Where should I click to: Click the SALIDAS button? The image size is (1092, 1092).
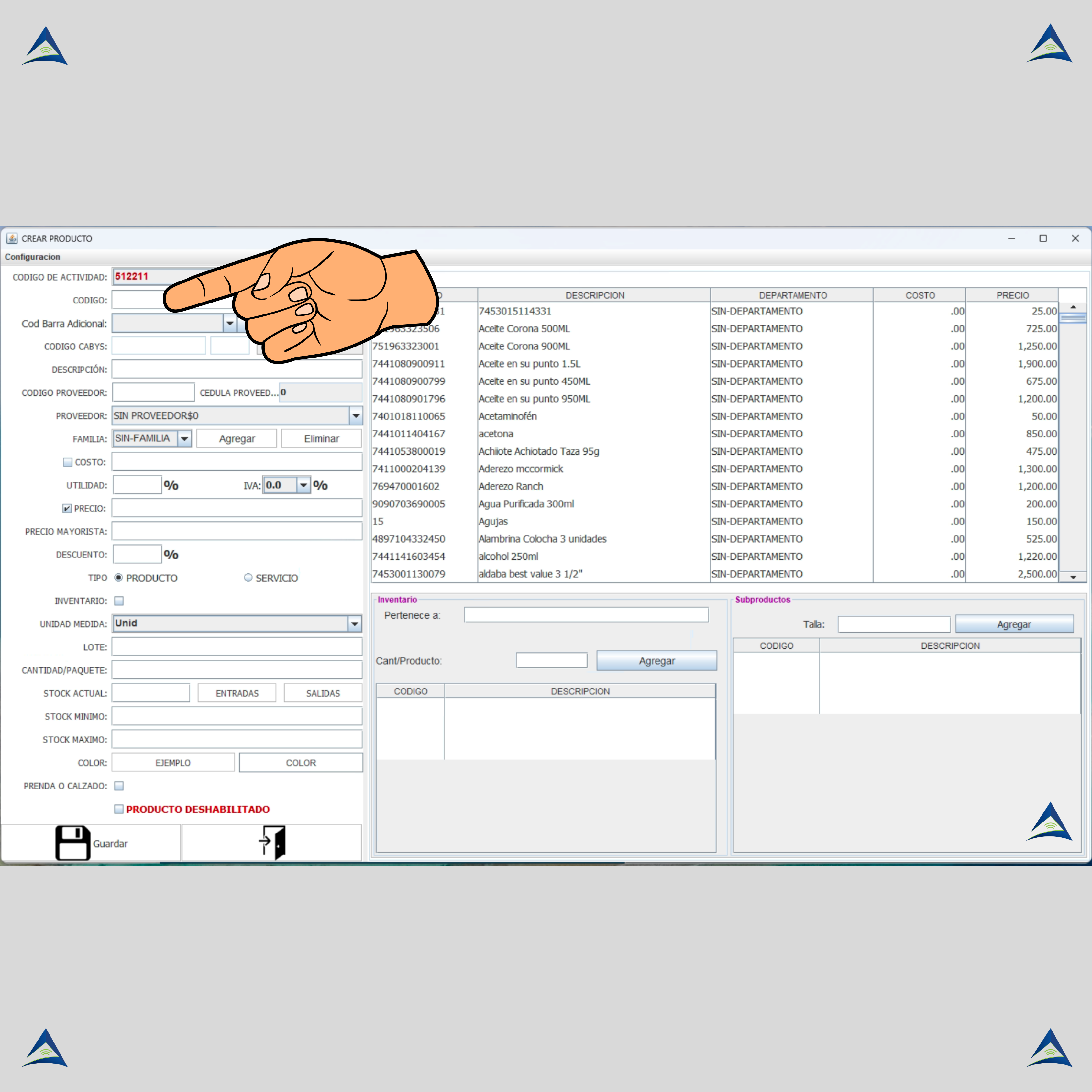pos(323,693)
